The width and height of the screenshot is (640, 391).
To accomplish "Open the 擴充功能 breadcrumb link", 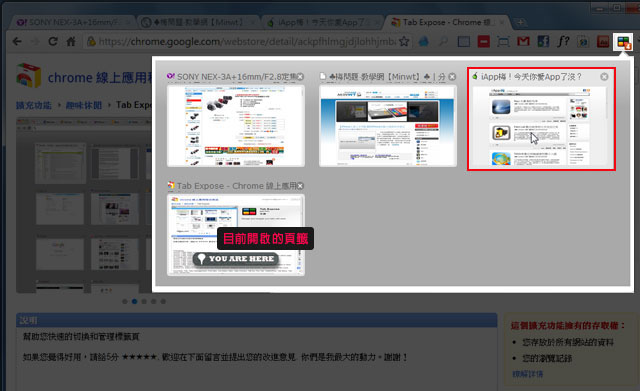I will [x=34, y=105].
